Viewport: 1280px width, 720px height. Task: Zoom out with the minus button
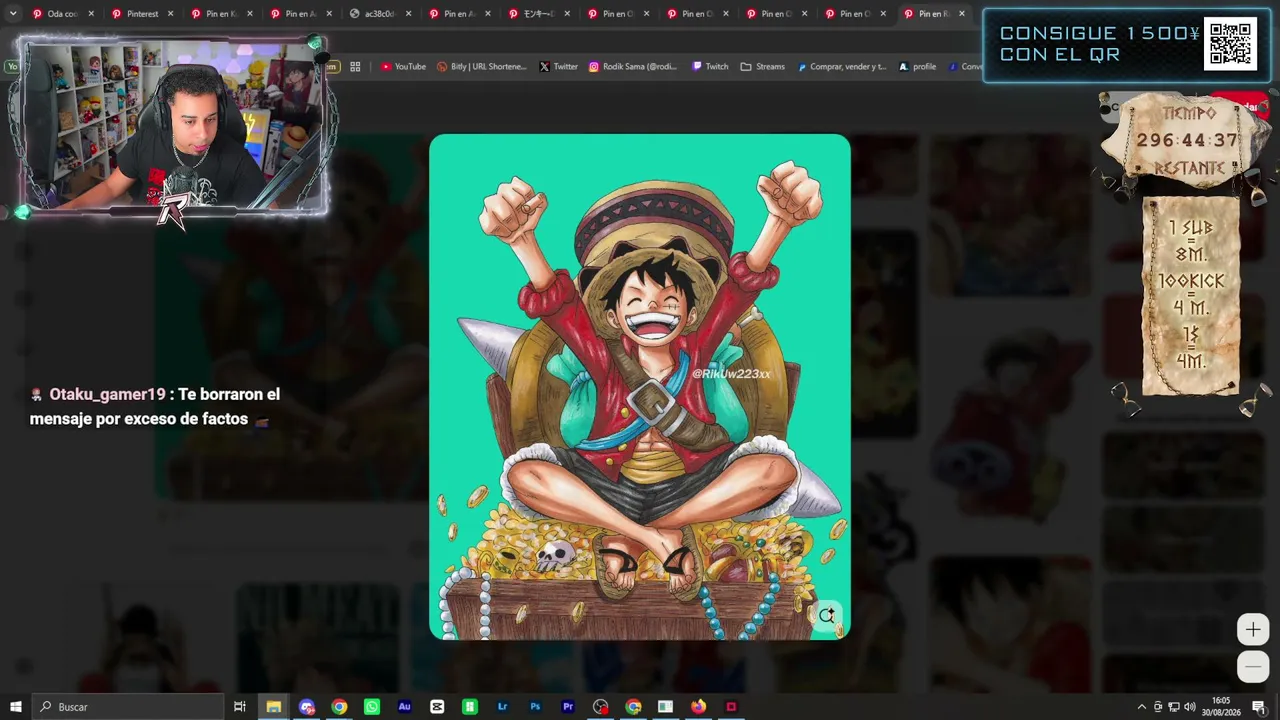pos(1253,666)
